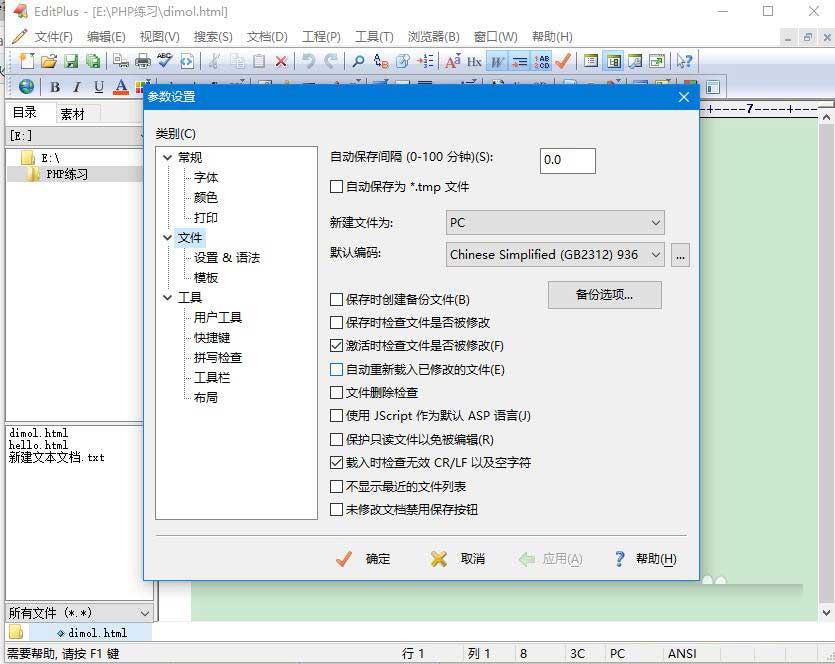Image resolution: width=835 pixels, height=664 pixels.
Task: Click the paste clipboard toolbar icon
Action: tap(259, 62)
